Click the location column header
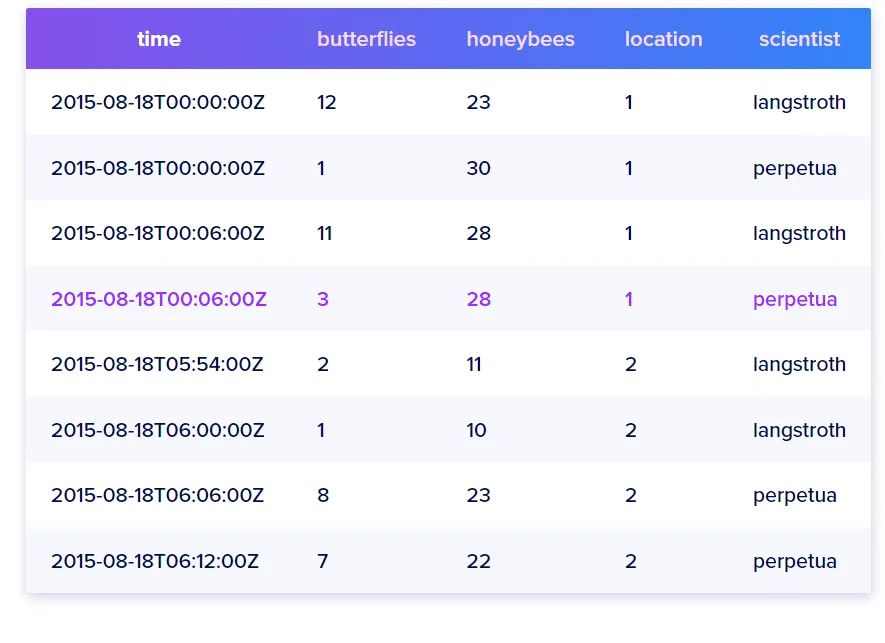Screen dimensions: 885x643 pyautogui.click(x=663, y=40)
